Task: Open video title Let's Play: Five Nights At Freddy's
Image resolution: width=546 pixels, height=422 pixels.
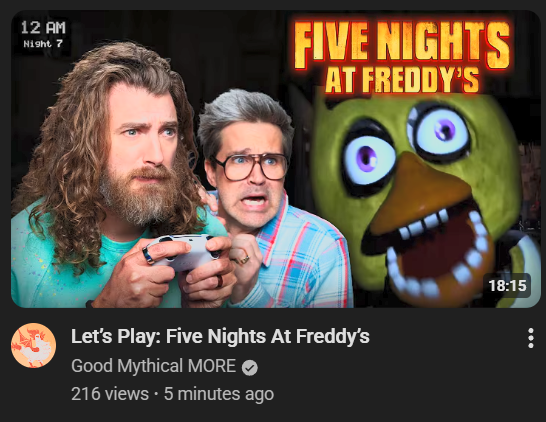Action: [220, 336]
